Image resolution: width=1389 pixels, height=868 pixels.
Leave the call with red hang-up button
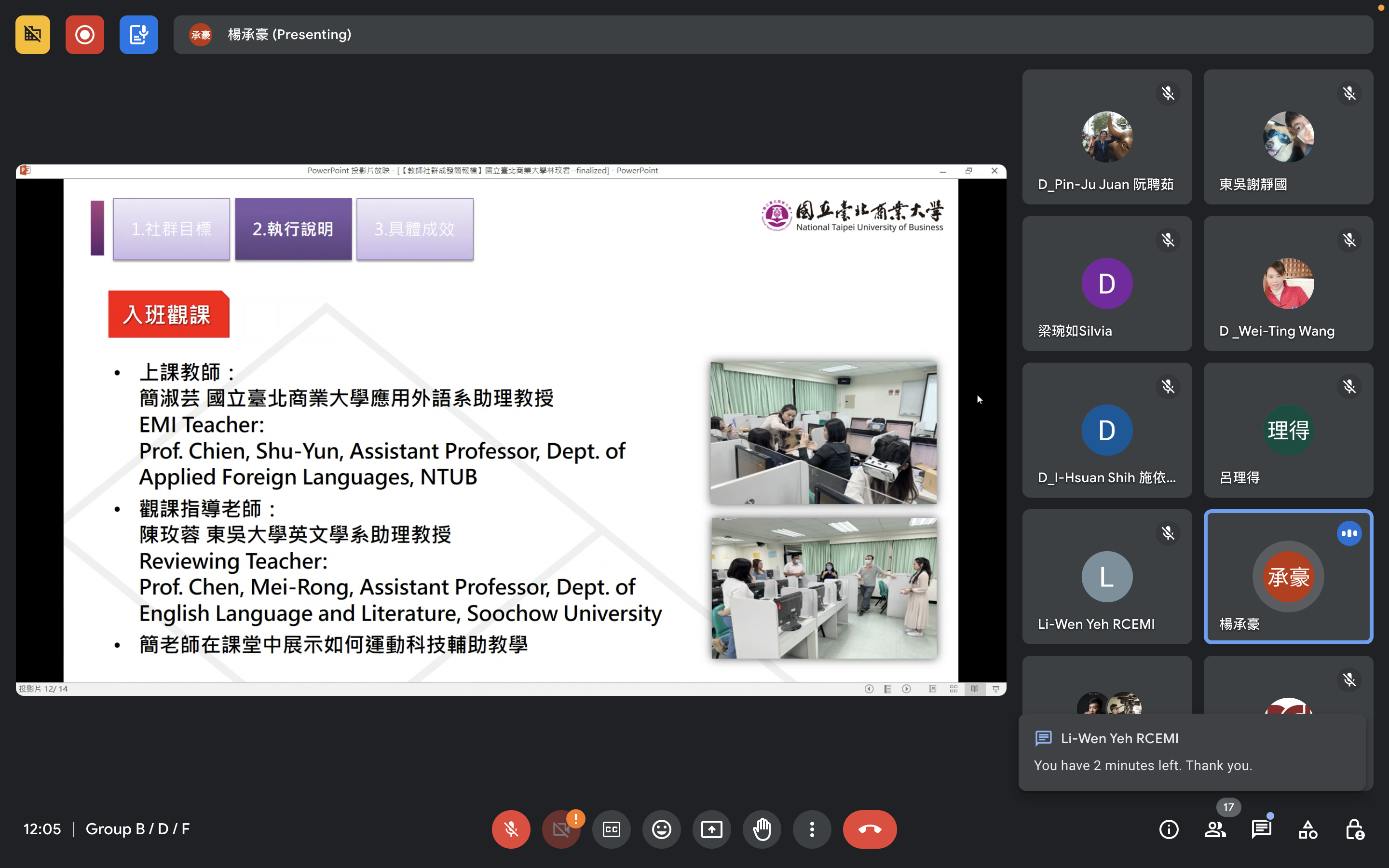(870, 829)
